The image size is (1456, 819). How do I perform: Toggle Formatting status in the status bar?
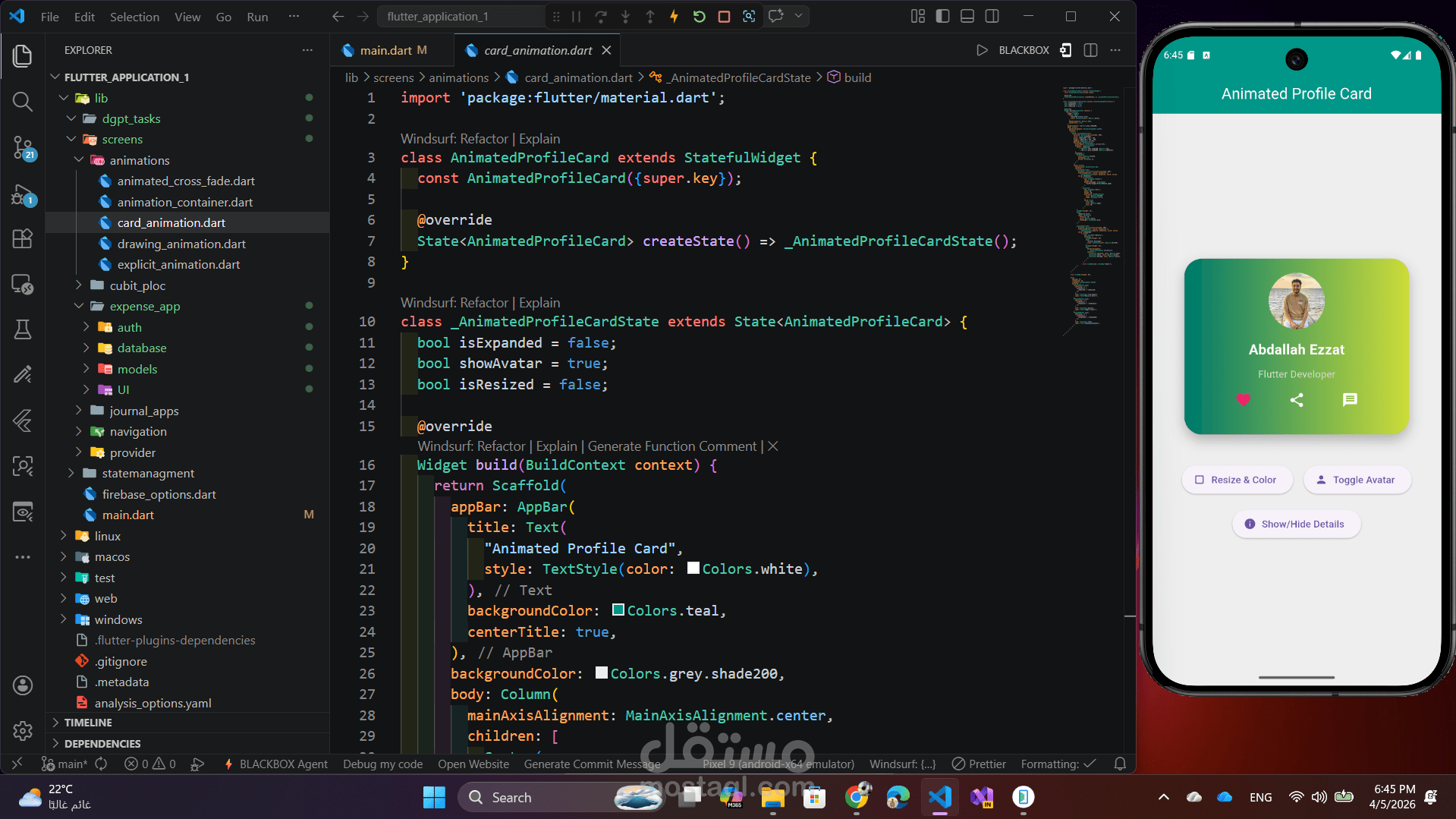pos(1058,764)
